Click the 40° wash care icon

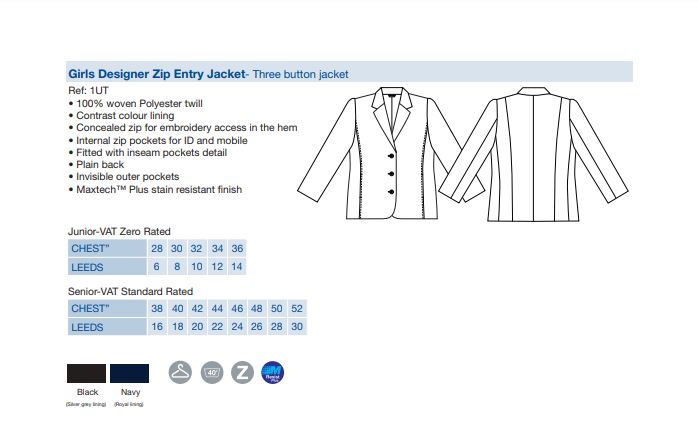(212, 372)
